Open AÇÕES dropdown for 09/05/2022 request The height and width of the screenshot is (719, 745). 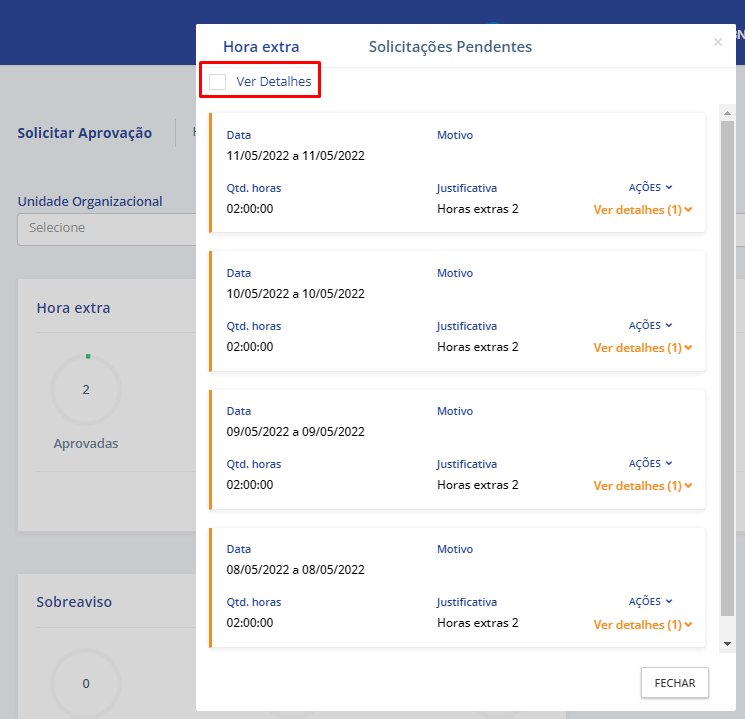(x=650, y=463)
